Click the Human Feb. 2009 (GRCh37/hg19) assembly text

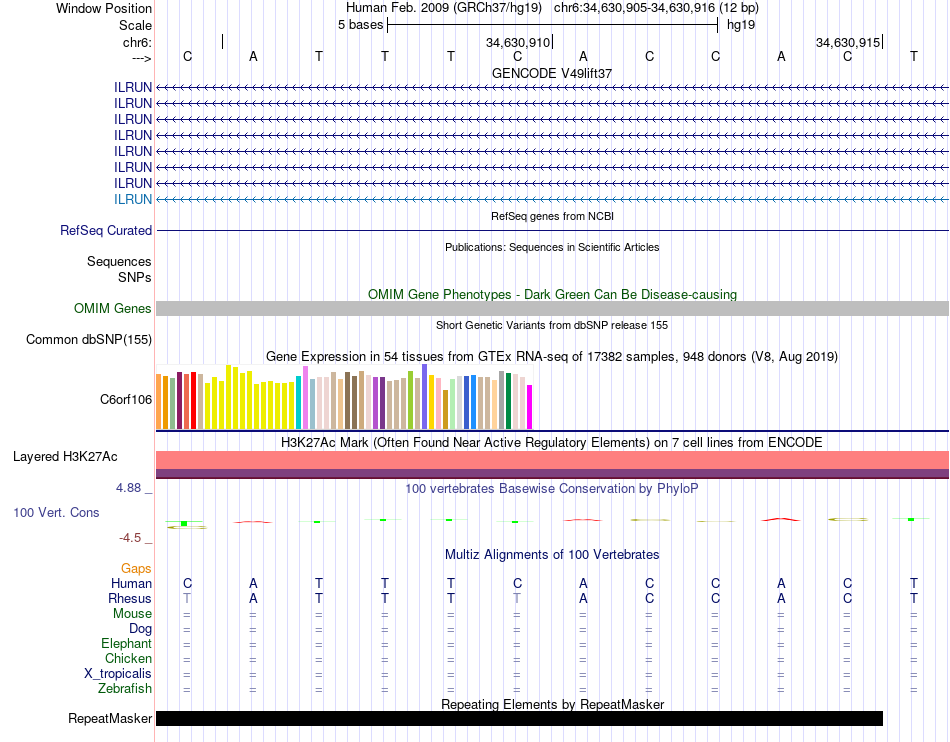[445, 8]
